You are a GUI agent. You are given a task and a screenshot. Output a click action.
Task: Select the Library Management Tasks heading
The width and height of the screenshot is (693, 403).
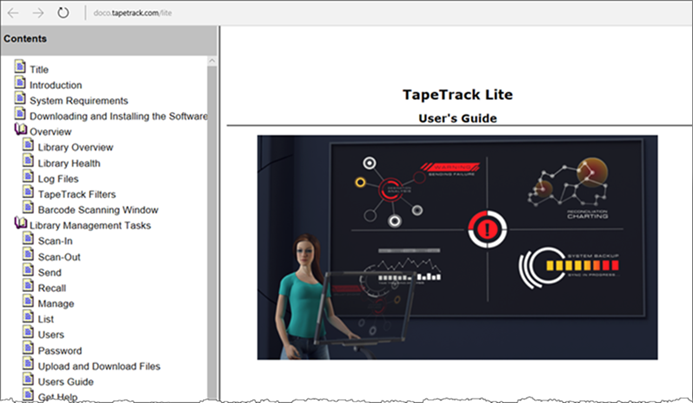(90, 225)
